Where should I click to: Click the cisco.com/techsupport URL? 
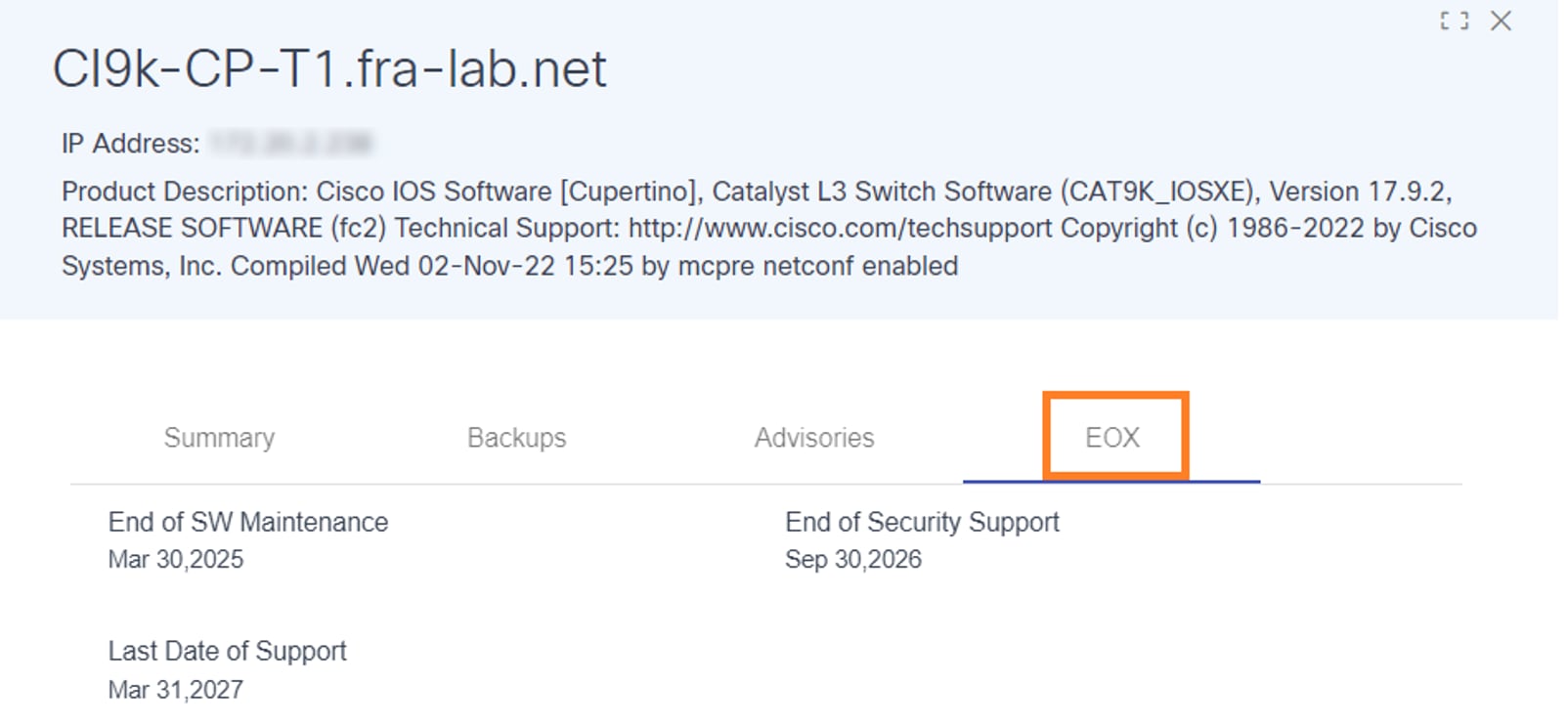841,229
